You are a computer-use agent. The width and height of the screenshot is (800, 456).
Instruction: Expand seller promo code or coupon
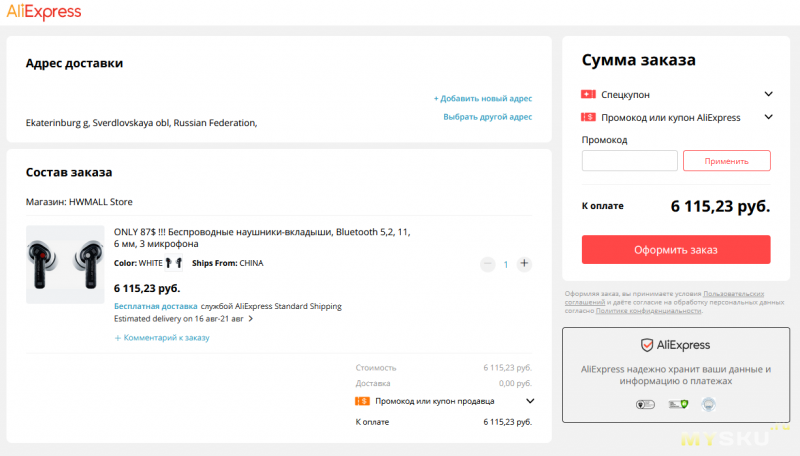(530, 401)
